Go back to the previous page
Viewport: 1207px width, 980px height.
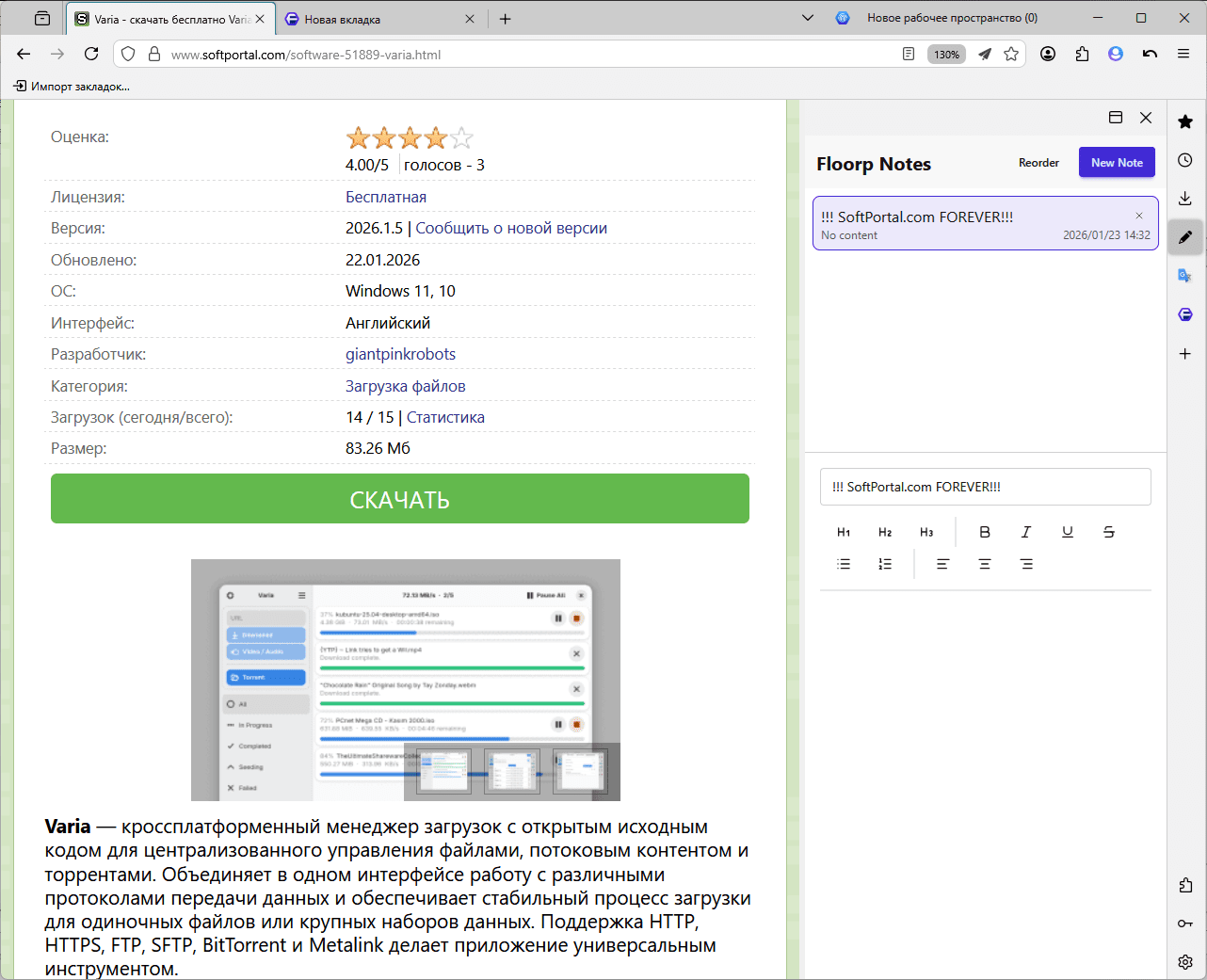24,55
